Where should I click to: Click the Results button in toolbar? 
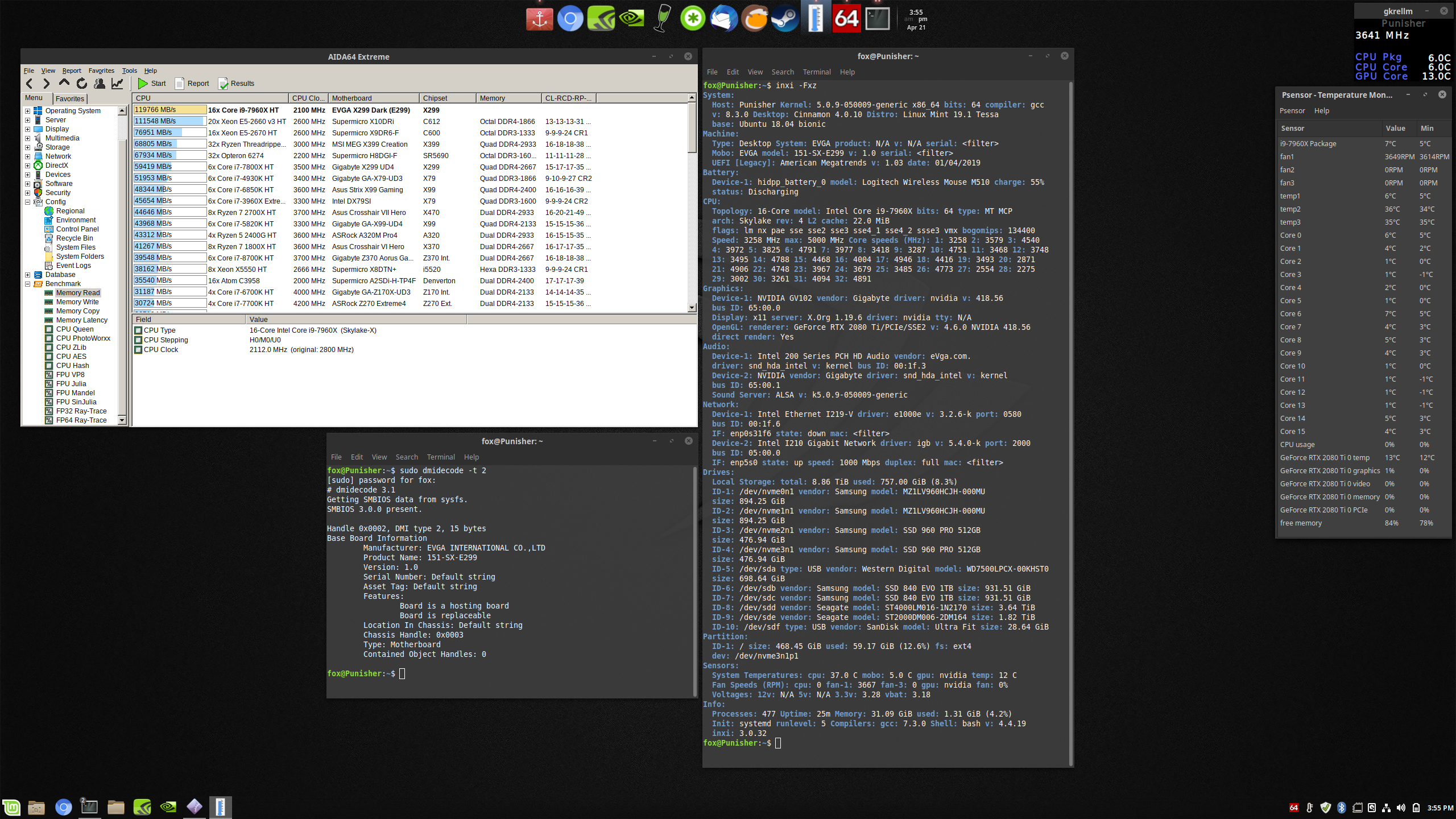point(236,84)
